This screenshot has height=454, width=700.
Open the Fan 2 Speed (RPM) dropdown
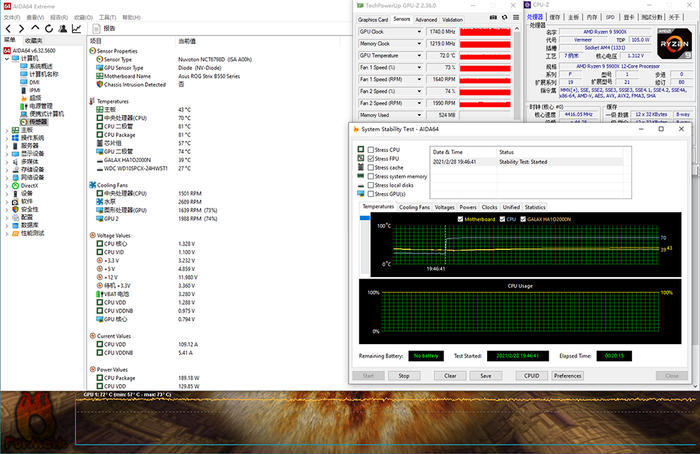(x=419, y=103)
